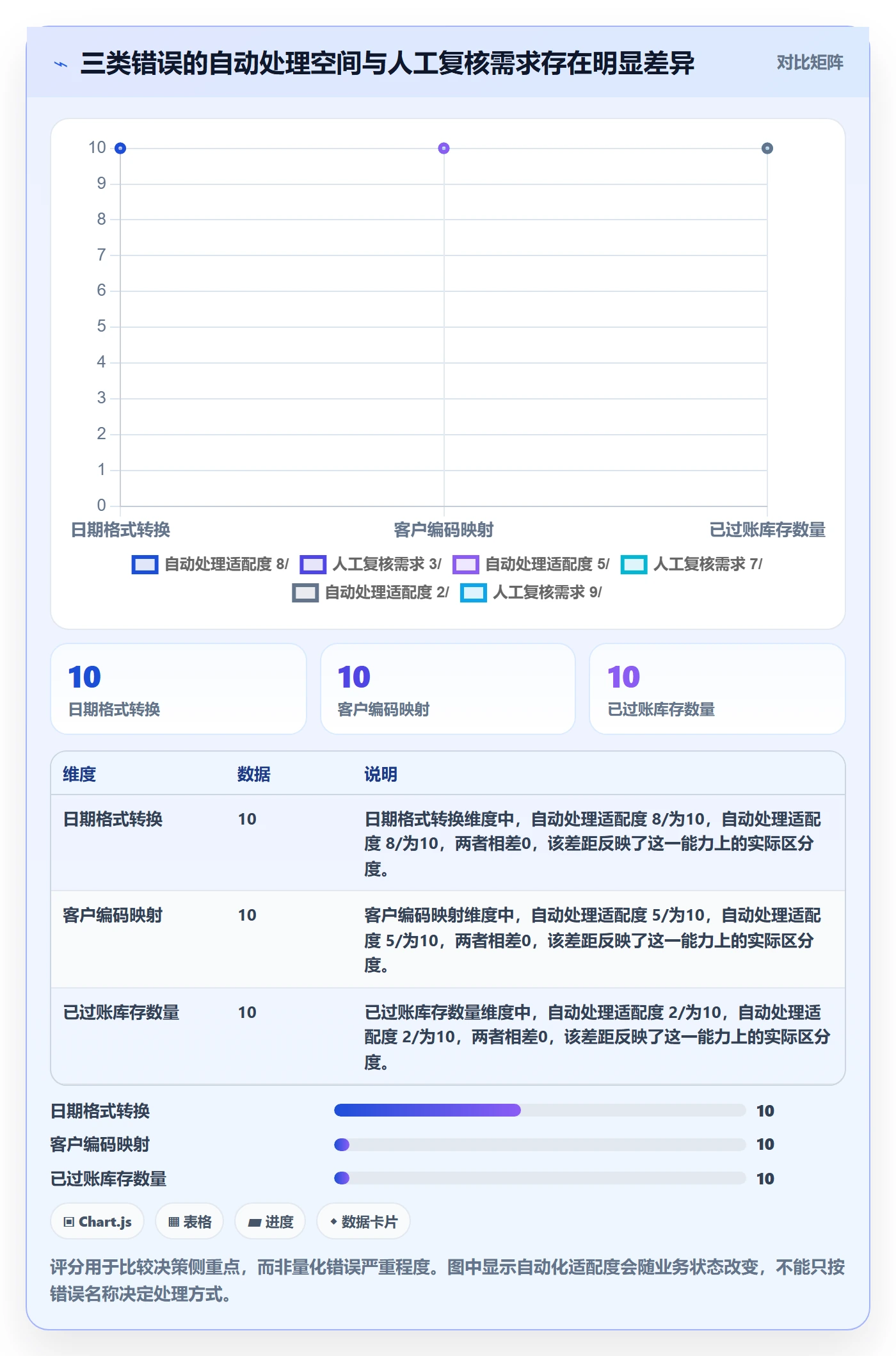Screen dimensions: 896x1356
Task: Click the 已过账库存数量 progress bar
Action: [540, 1178]
